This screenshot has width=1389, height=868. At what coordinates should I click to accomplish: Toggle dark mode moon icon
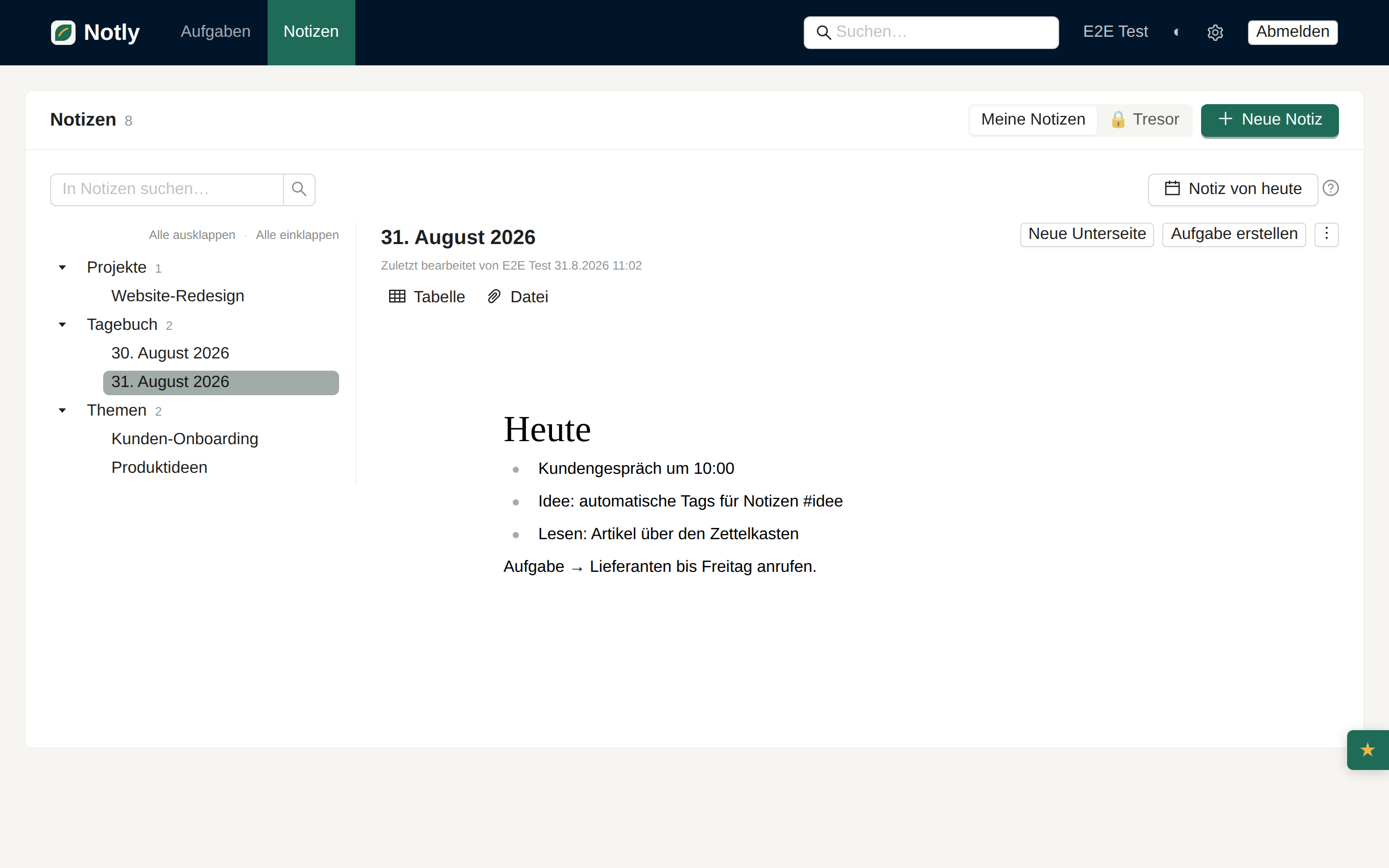pyautogui.click(x=1177, y=32)
